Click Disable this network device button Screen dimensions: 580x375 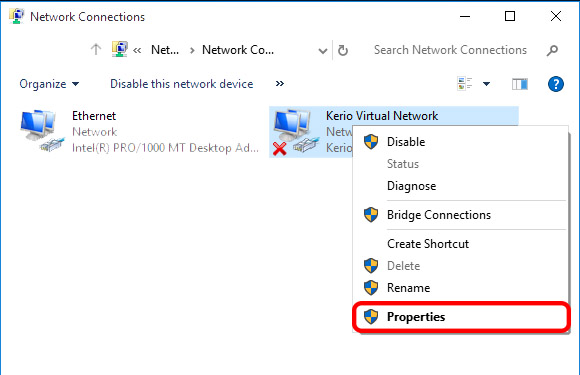pos(182,84)
